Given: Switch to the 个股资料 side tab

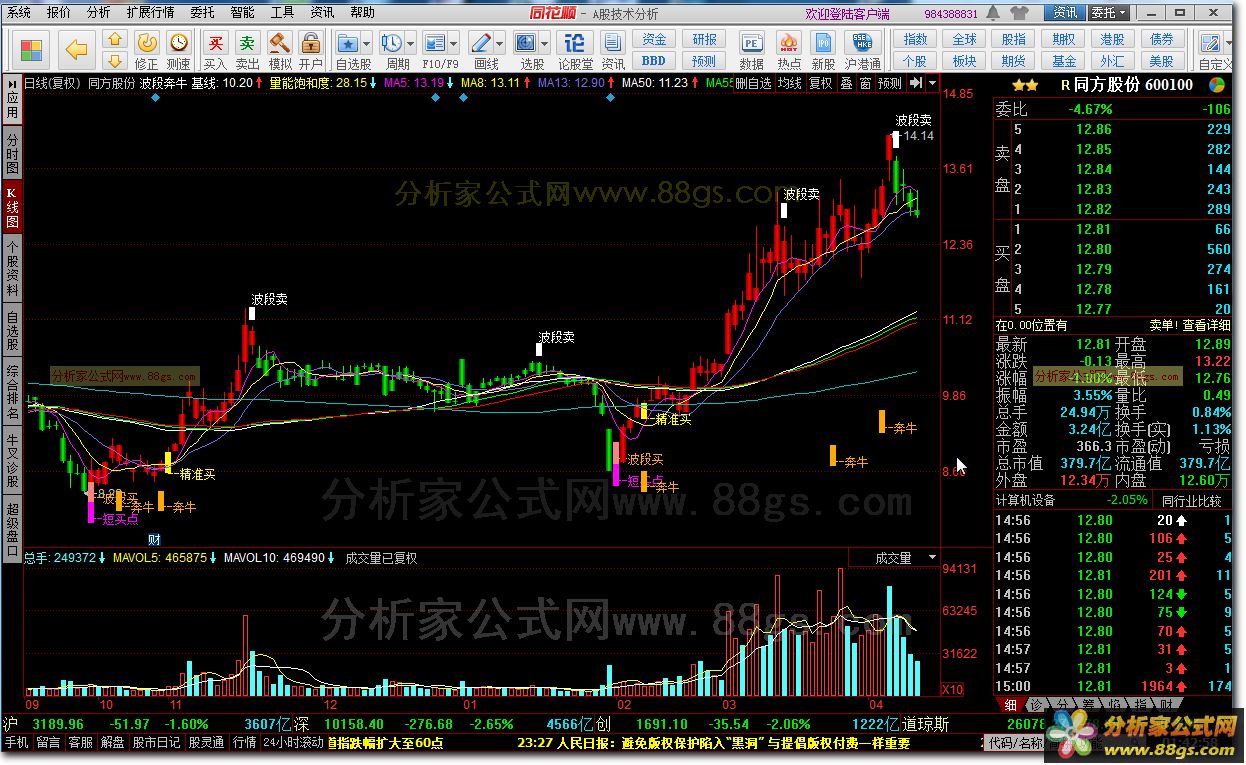Looking at the screenshot, I should coord(12,270).
